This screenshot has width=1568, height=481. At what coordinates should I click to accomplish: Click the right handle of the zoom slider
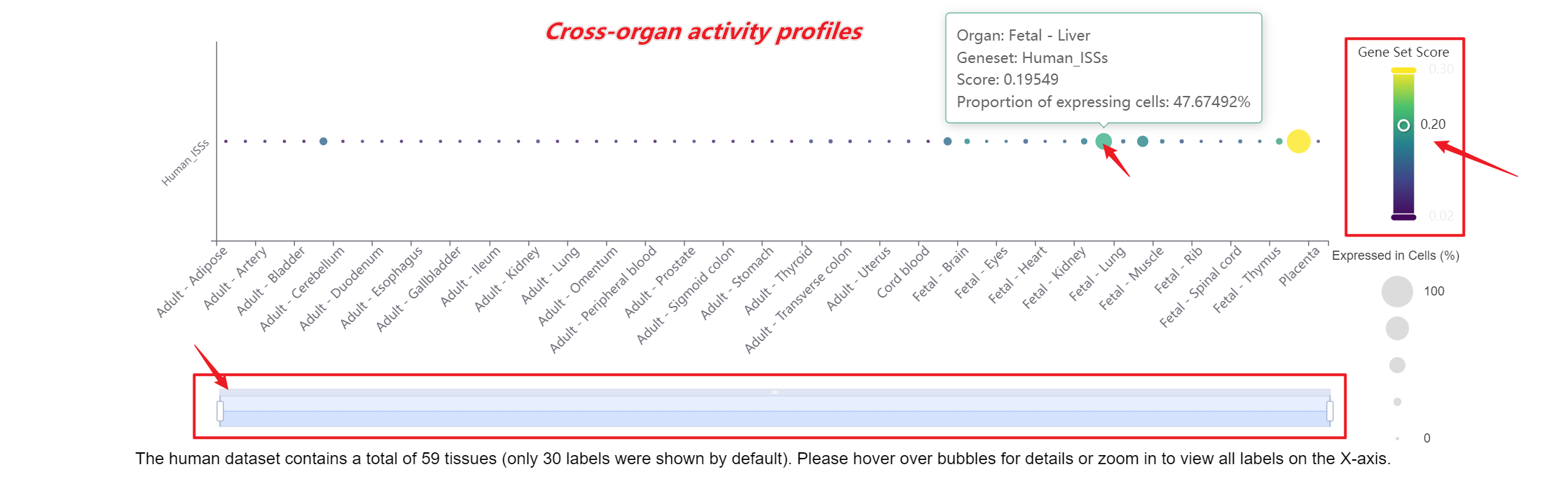tap(1330, 411)
